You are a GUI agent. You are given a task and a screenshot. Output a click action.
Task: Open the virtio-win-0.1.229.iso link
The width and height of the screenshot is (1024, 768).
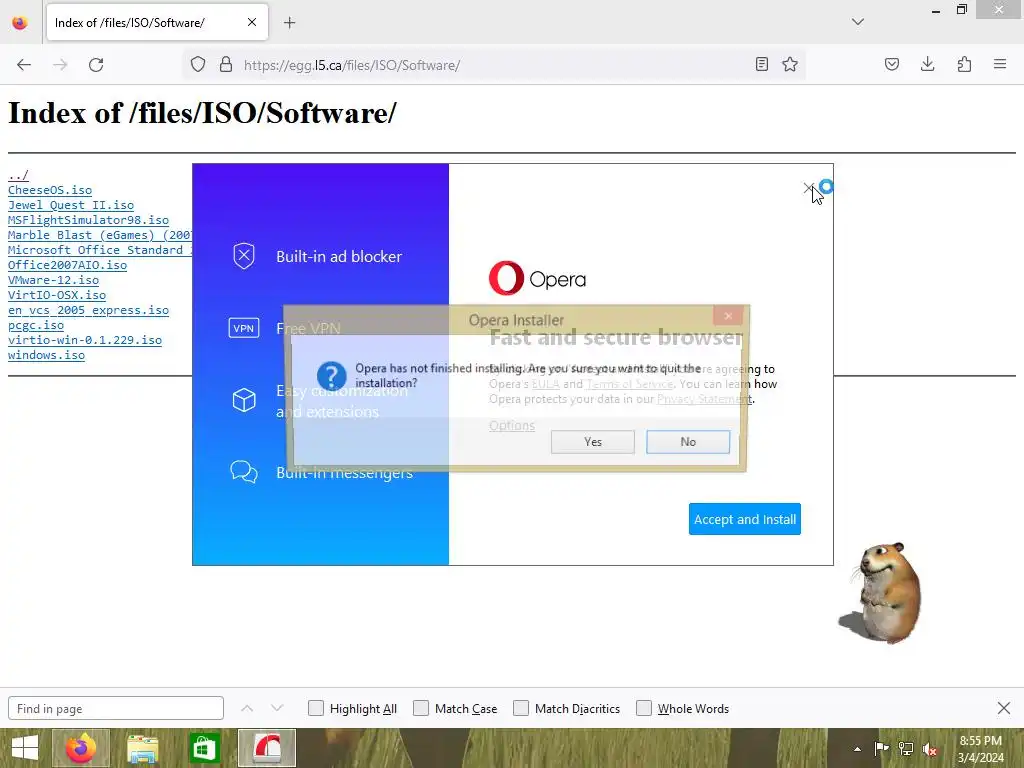85,340
